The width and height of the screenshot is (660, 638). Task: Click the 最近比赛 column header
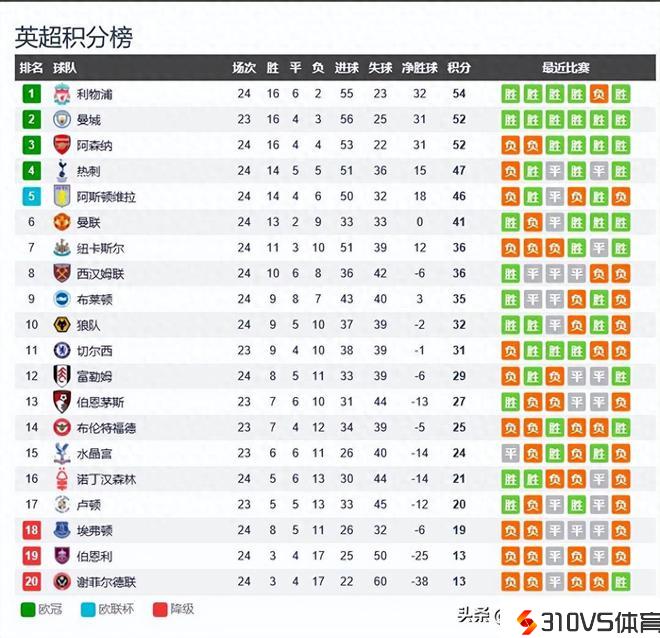tap(566, 68)
